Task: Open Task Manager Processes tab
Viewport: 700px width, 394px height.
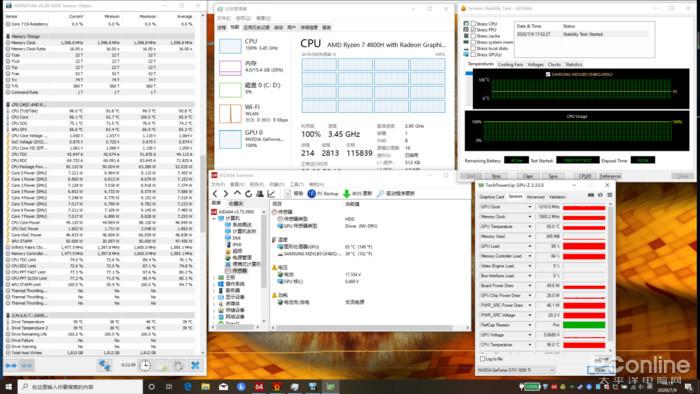Action: coord(222,28)
